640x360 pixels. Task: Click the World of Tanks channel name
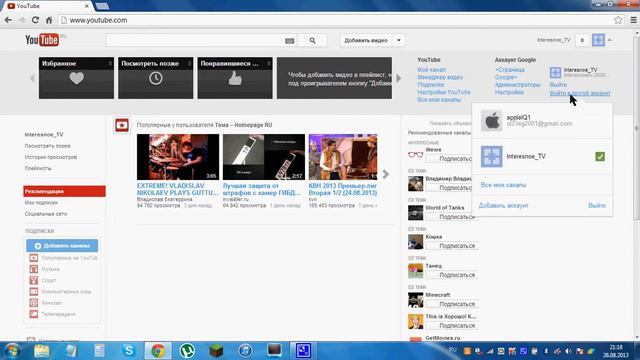point(444,207)
